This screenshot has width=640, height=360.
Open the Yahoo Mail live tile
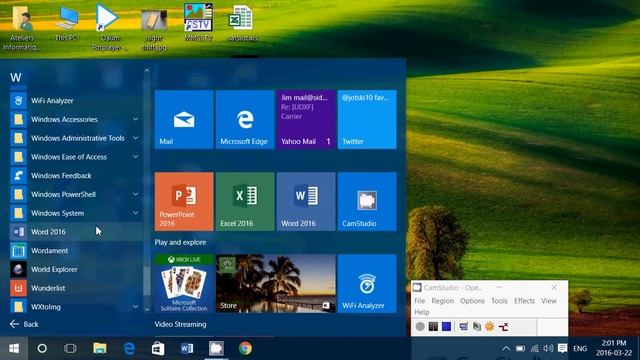click(x=306, y=120)
